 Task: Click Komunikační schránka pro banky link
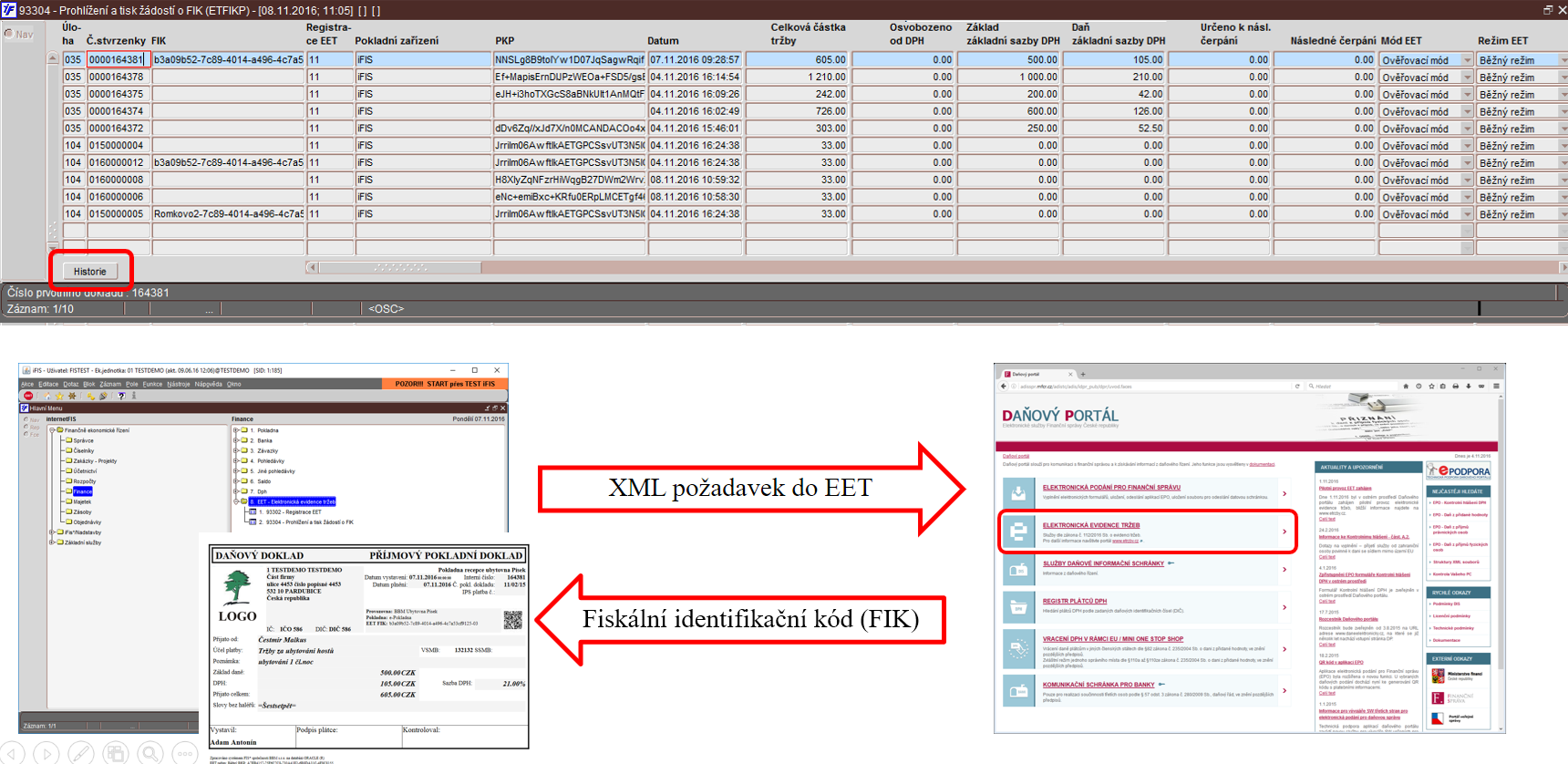click(1099, 685)
